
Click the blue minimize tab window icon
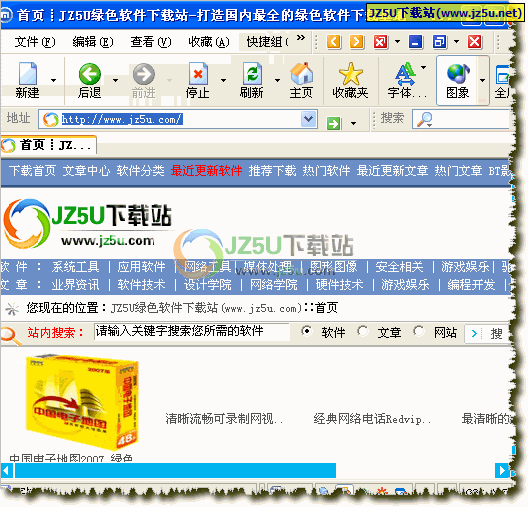(416, 42)
